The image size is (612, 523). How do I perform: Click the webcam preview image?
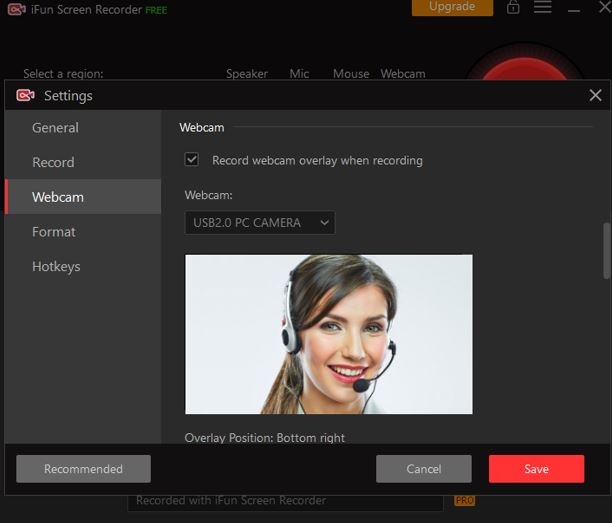(329, 334)
